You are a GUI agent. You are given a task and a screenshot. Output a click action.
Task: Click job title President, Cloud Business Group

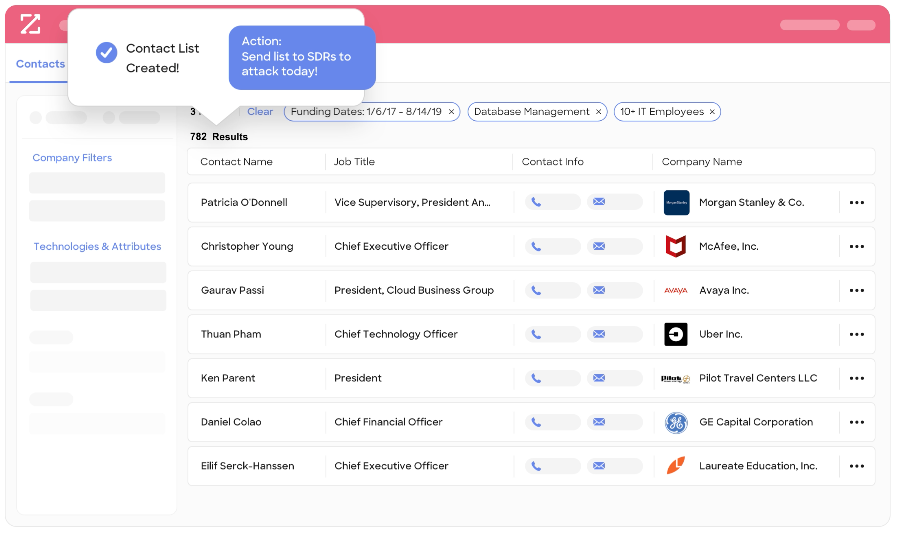(414, 290)
